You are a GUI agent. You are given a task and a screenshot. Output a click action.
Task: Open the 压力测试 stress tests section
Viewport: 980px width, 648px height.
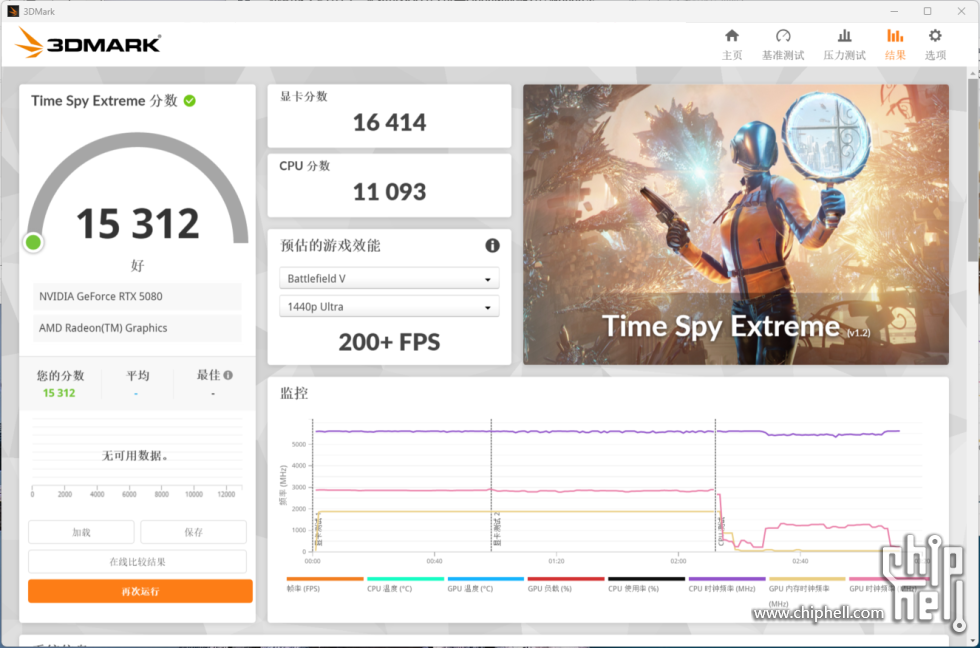(x=844, y=44)
